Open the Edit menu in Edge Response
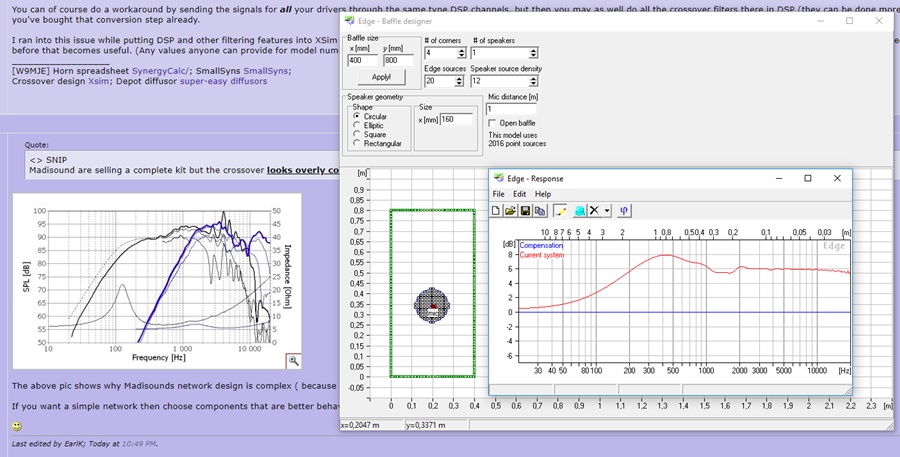Screen dimensions: 900x457 click(519, 194)
